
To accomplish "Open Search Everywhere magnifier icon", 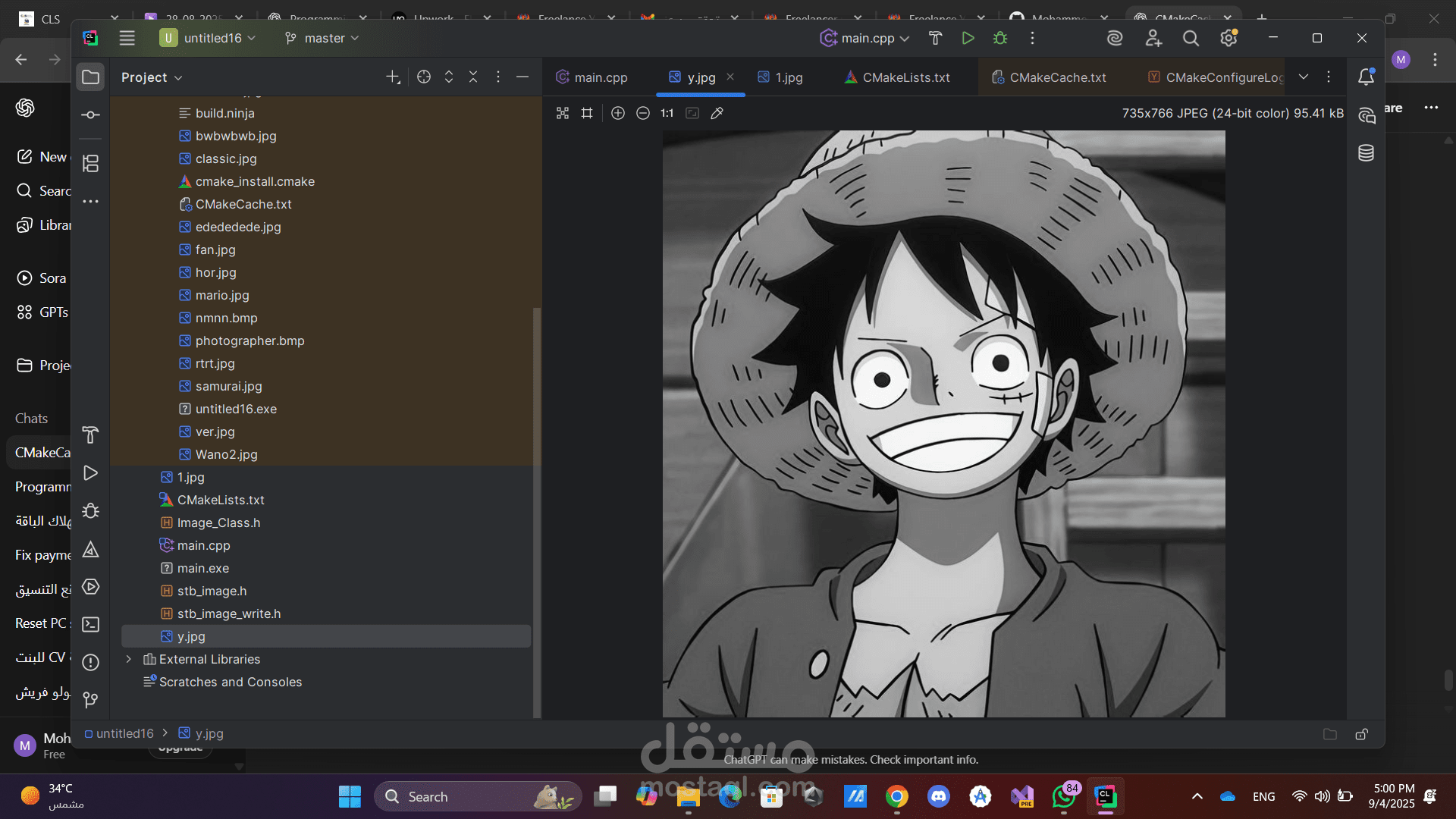I will 1191,38.
